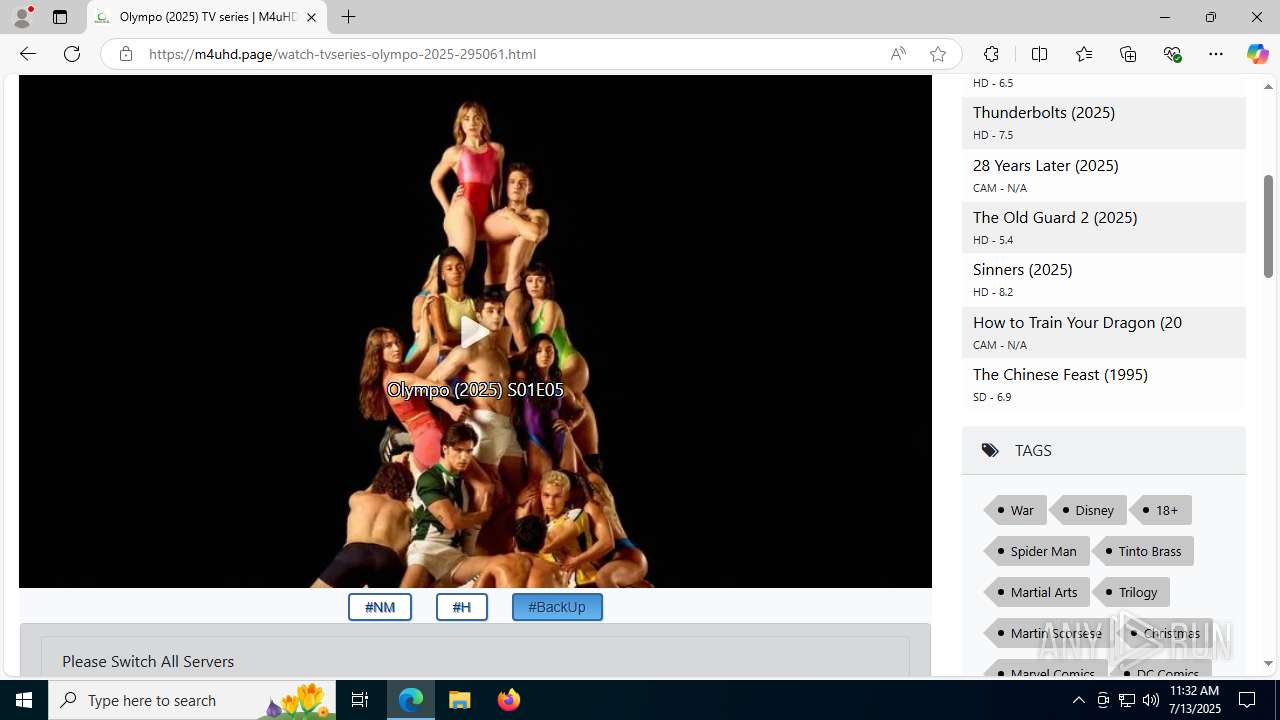
Task: Open The Chinese Feast (1995) link
Action: click(x=1060, y=374)
